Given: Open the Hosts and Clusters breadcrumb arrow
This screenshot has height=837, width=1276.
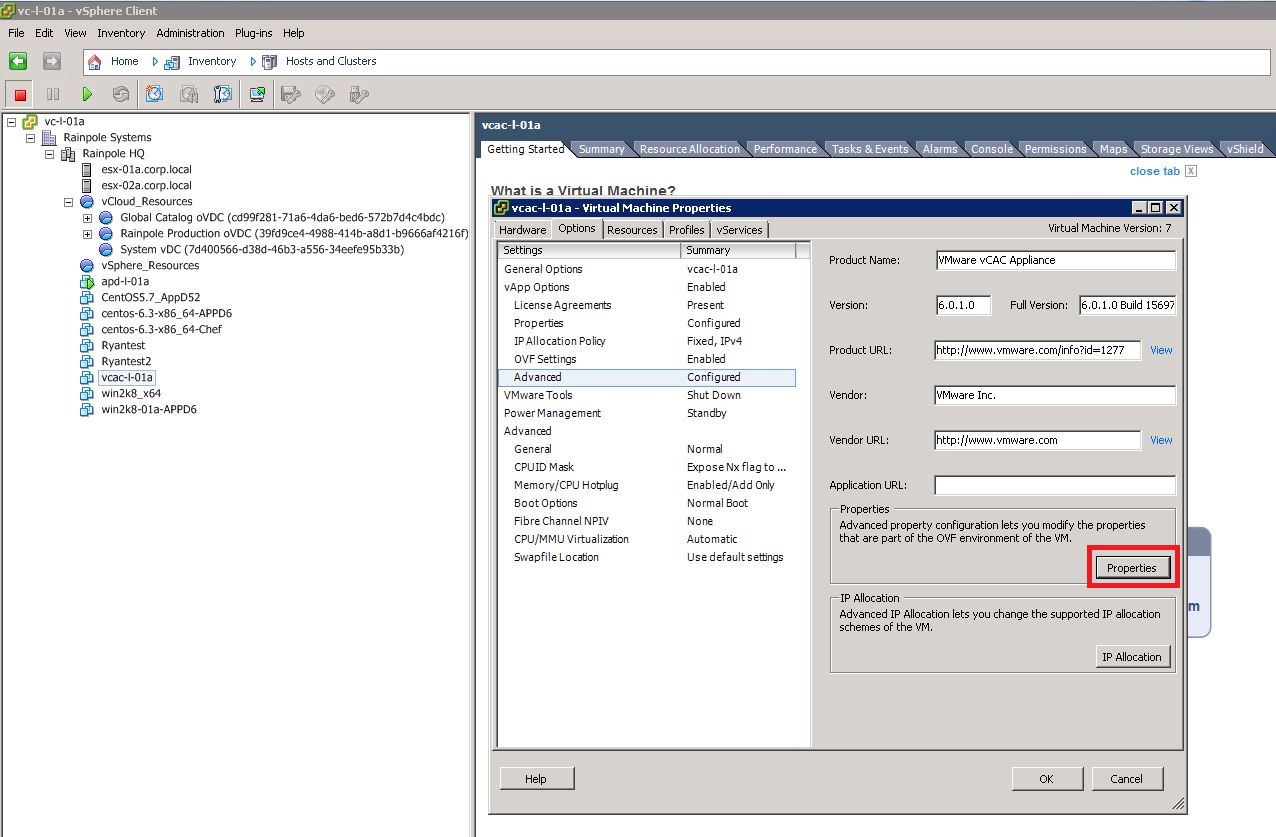Looking at the screenshot, I should pos(253,62).
